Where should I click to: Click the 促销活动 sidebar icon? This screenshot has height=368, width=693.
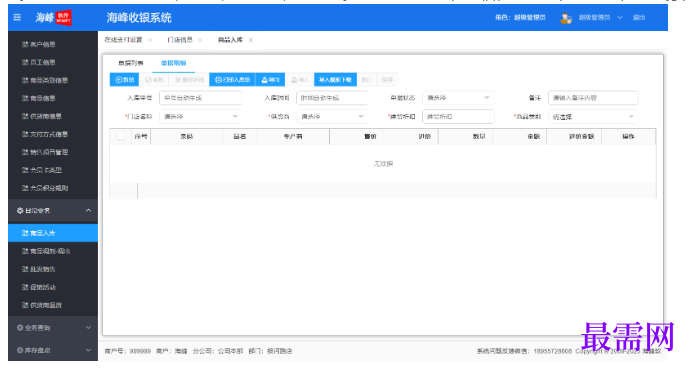[25, 287]
